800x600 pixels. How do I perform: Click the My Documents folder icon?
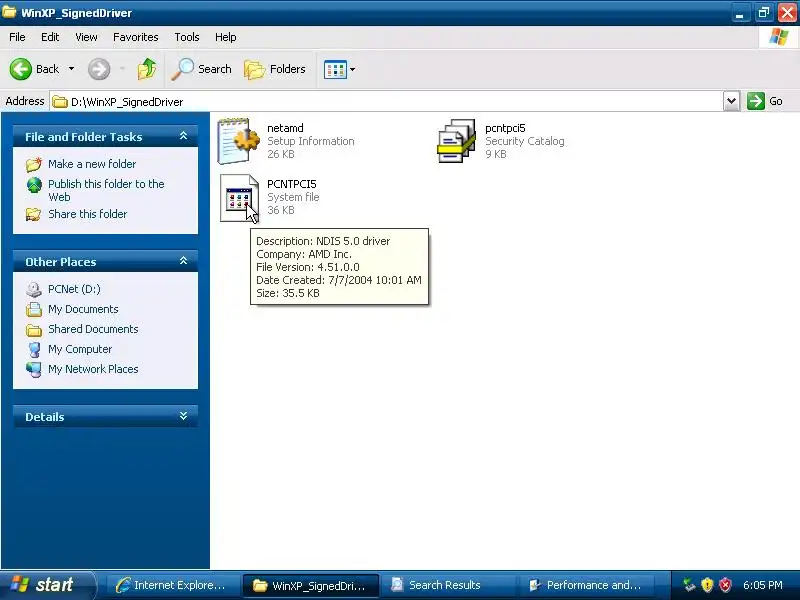(34, 310)
